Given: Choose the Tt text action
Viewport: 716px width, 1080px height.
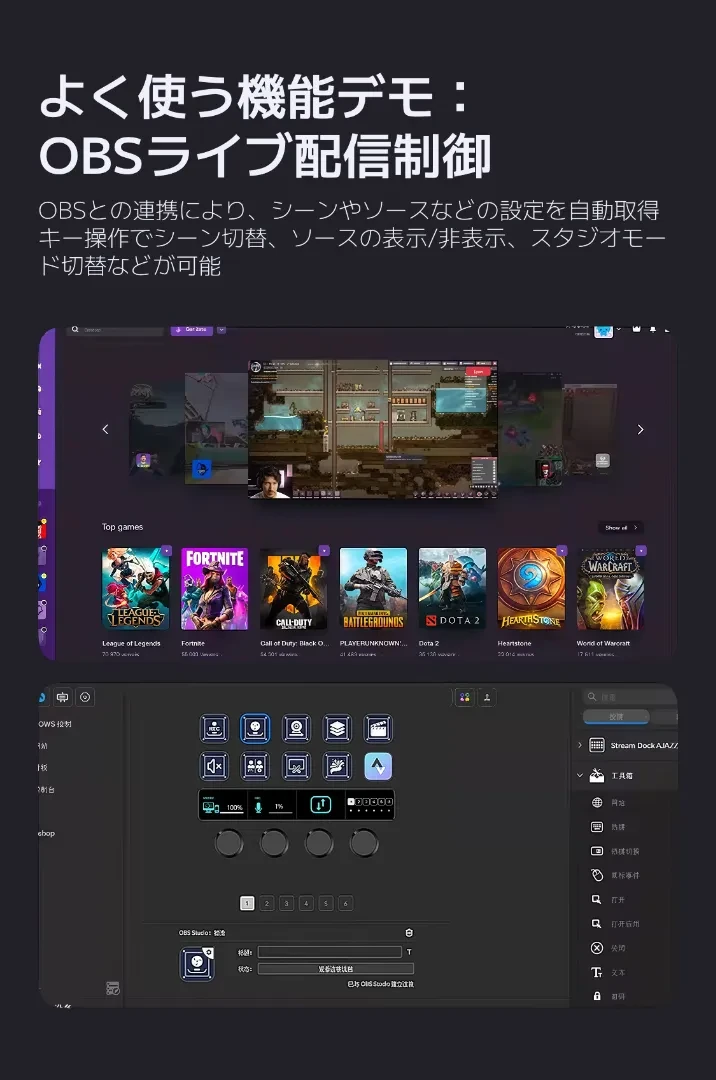Looking at the screenshot, I should tap(597, 972).
